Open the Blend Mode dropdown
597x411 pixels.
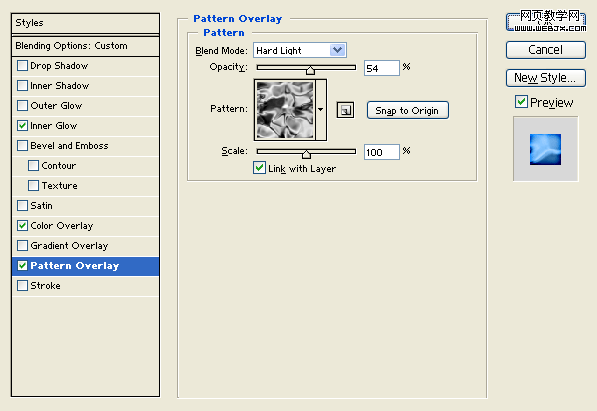coord(300,50)
